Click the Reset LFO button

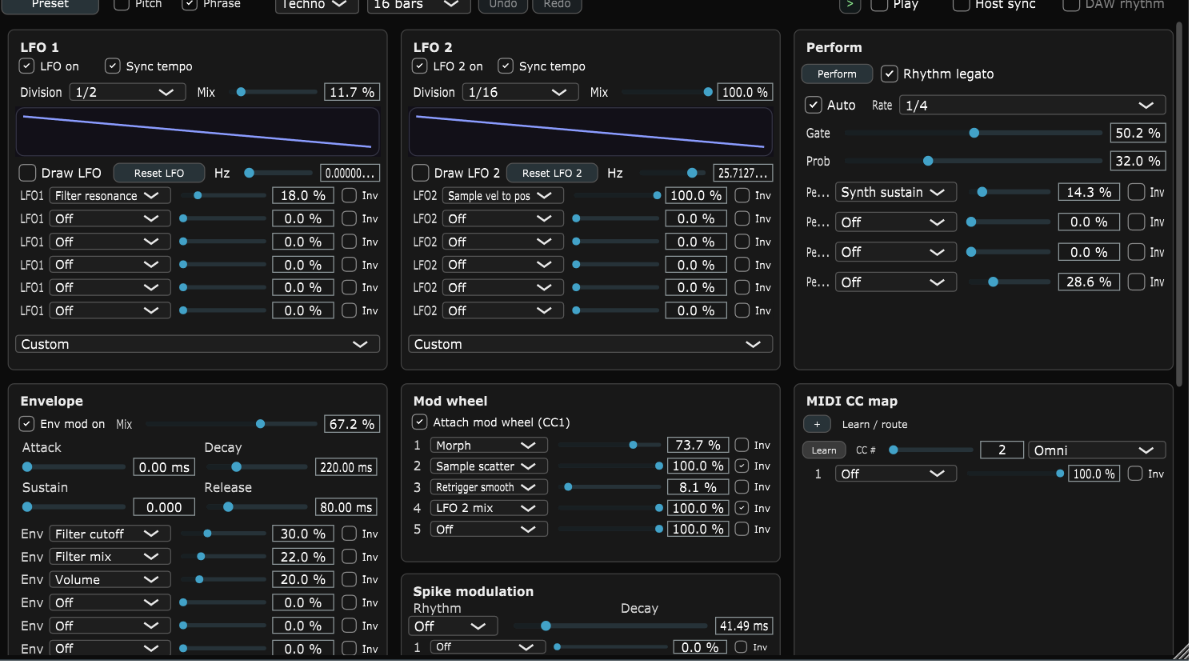click(159, 173)
